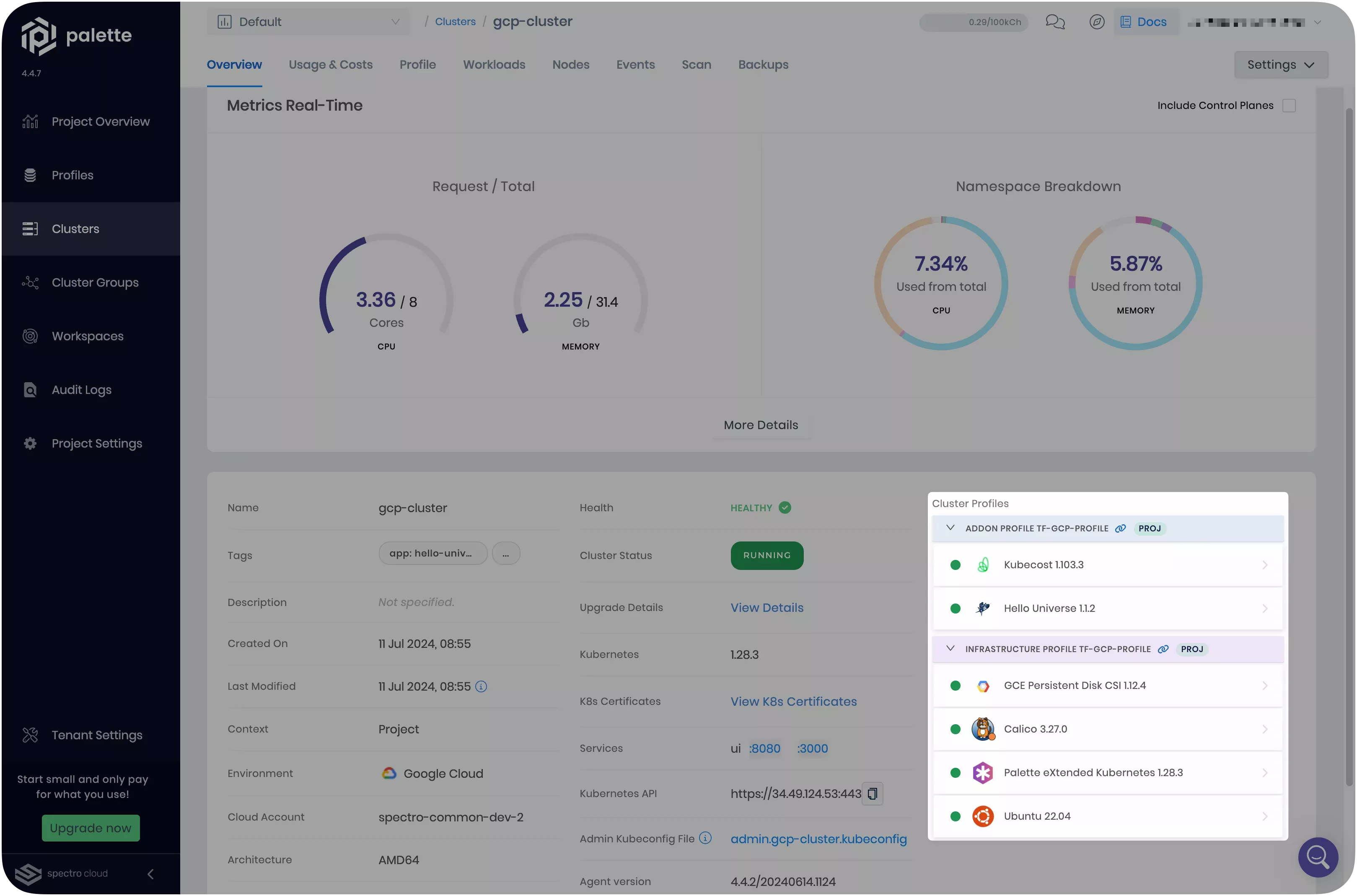The image size is (1357, 896).
Task: Click Last Modified info icon
Action: pos(481,687)
